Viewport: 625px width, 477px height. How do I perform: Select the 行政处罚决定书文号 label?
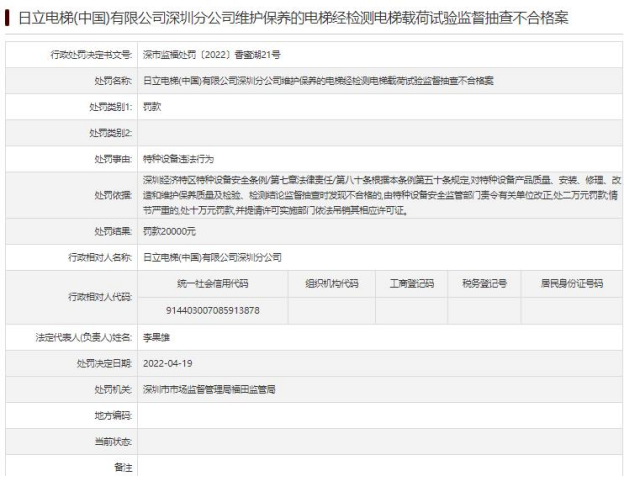(x=91, y=55)
